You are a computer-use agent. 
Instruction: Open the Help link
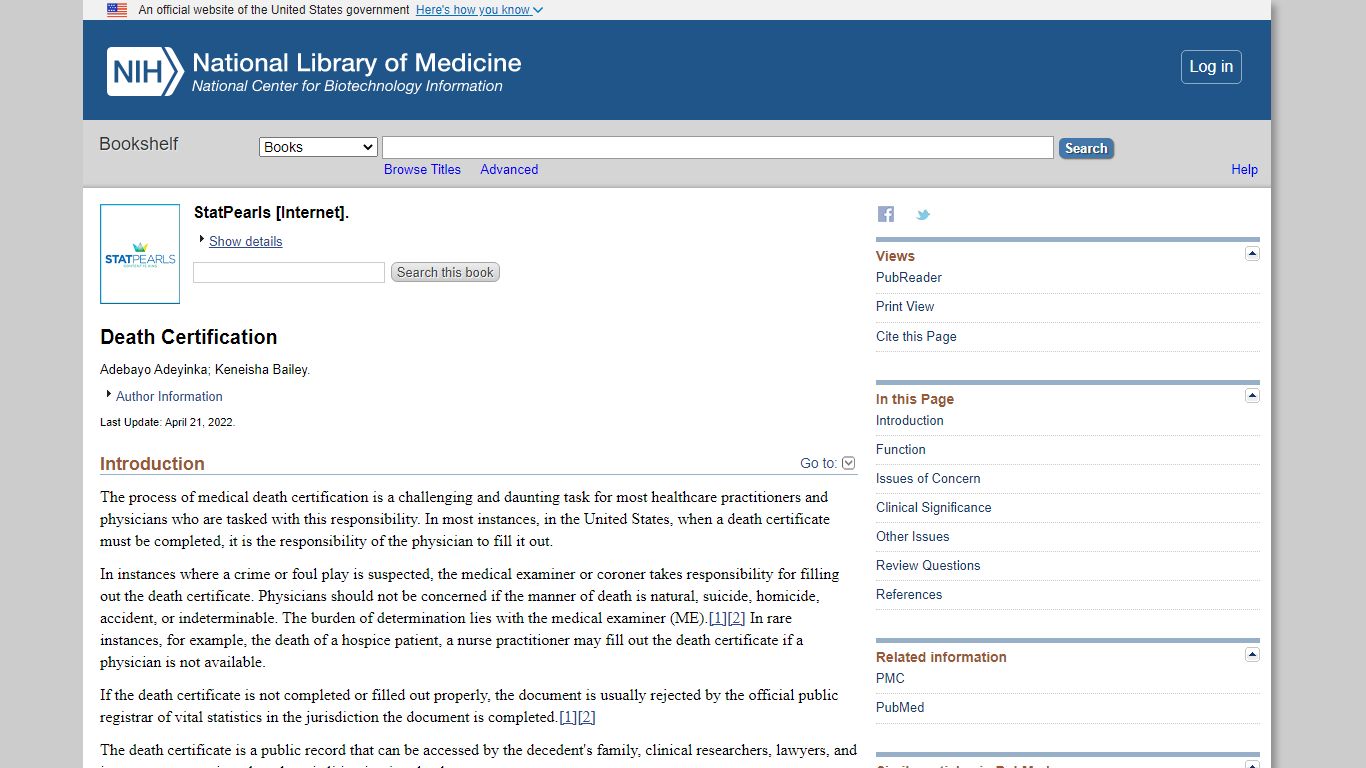click(1244, 169)
